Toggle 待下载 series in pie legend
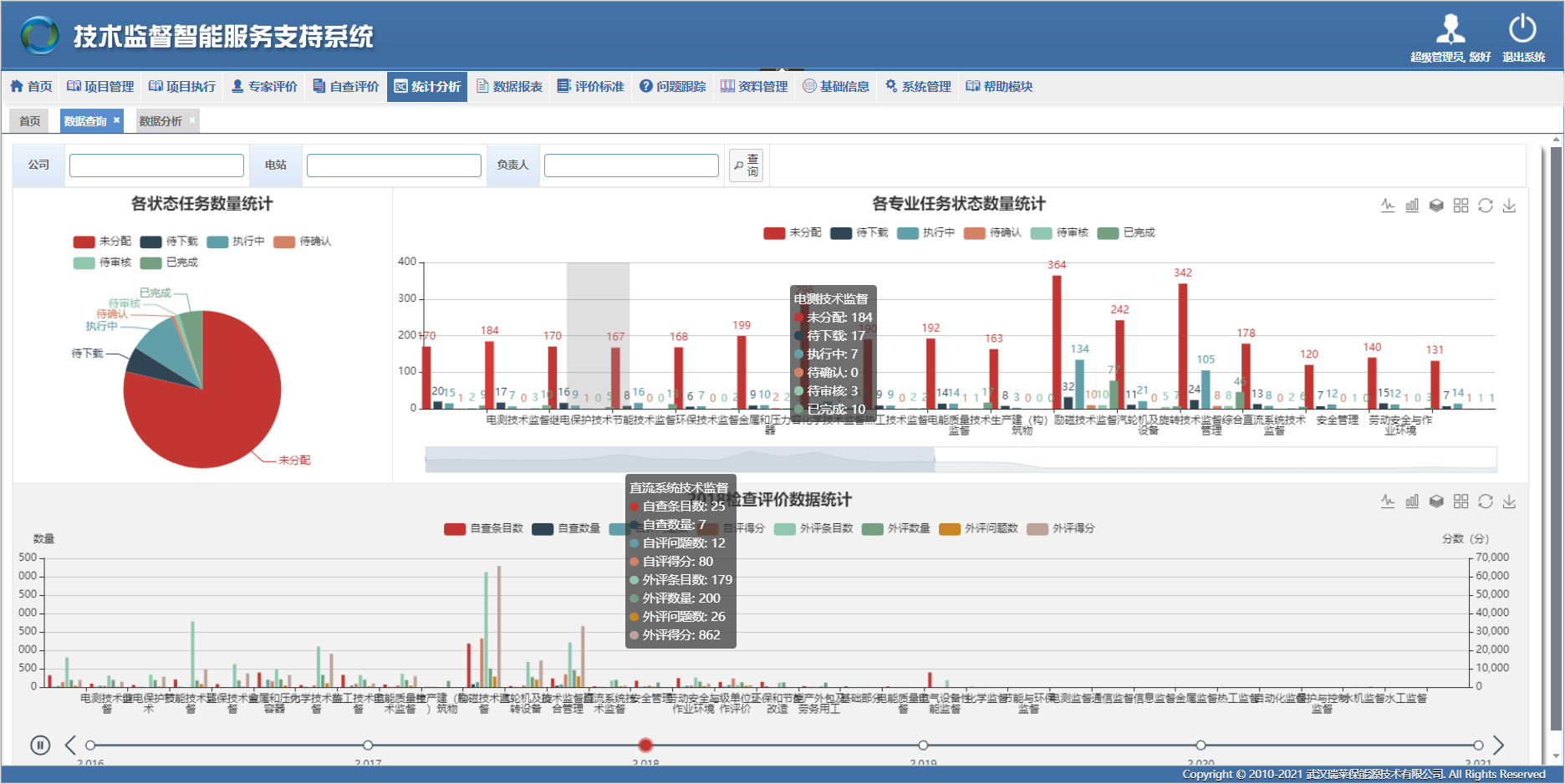The height and width of the screenshot is (784, 1565). 169,242
